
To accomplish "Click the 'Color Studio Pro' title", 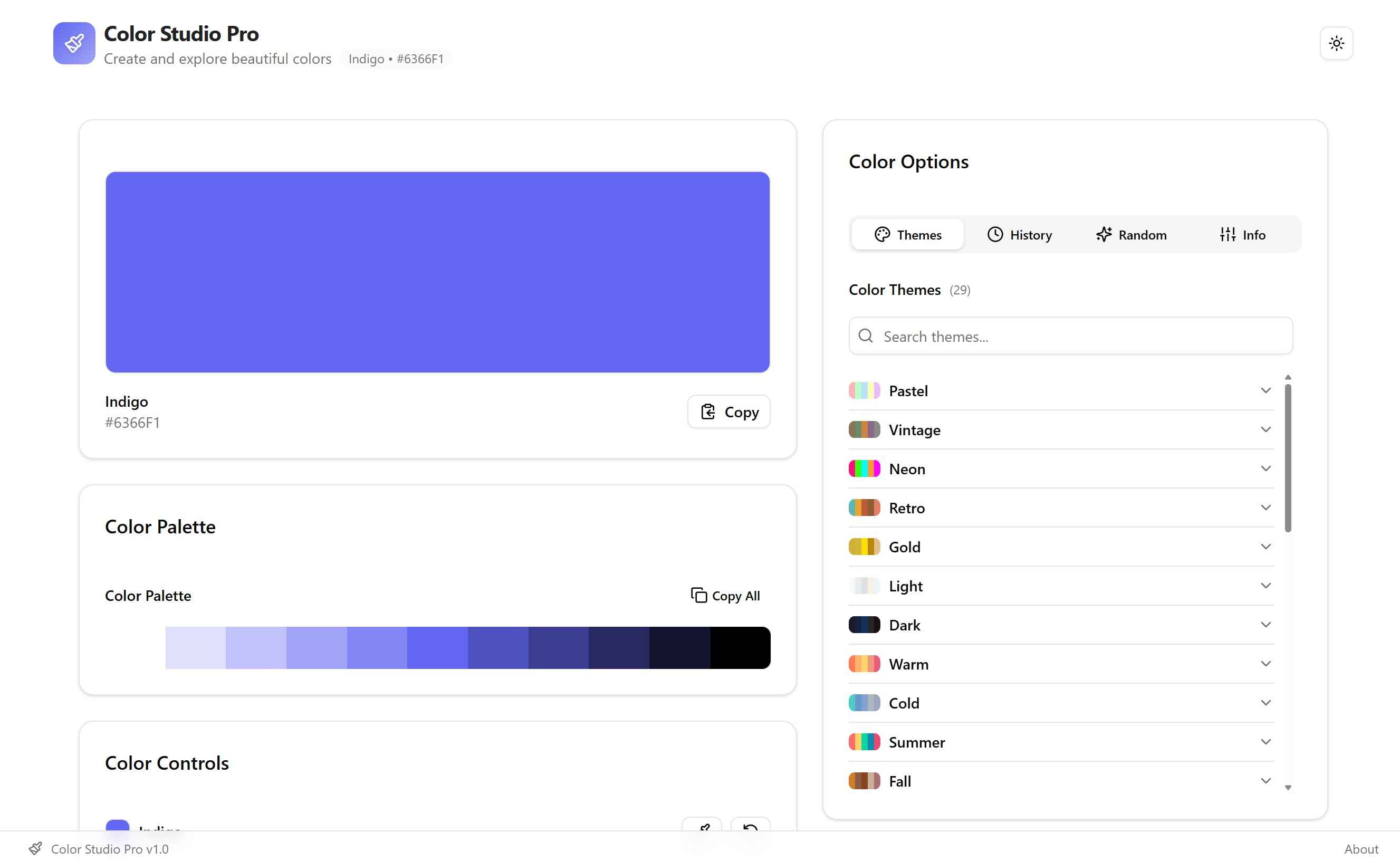I will point(181,34).
